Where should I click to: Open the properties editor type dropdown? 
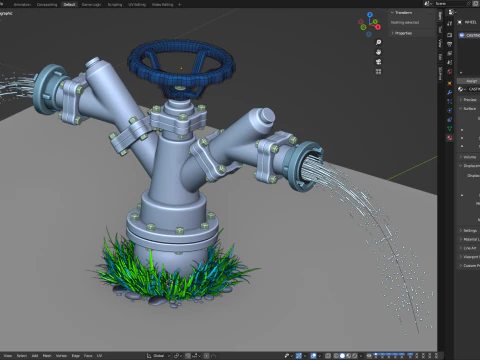[452, 12]
